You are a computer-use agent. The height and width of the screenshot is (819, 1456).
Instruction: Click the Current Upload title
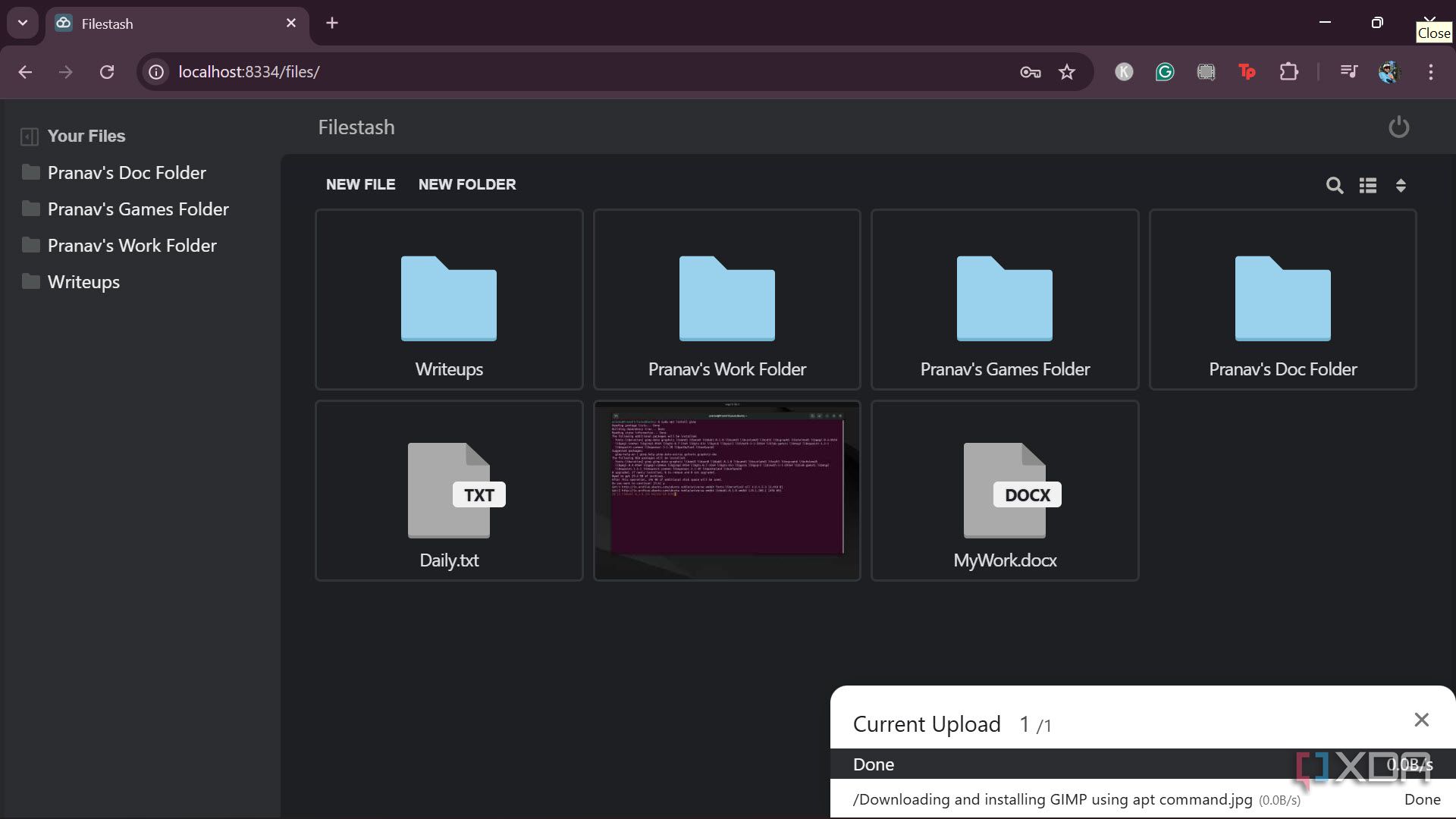pyautogui.click(x=927, y=724)
